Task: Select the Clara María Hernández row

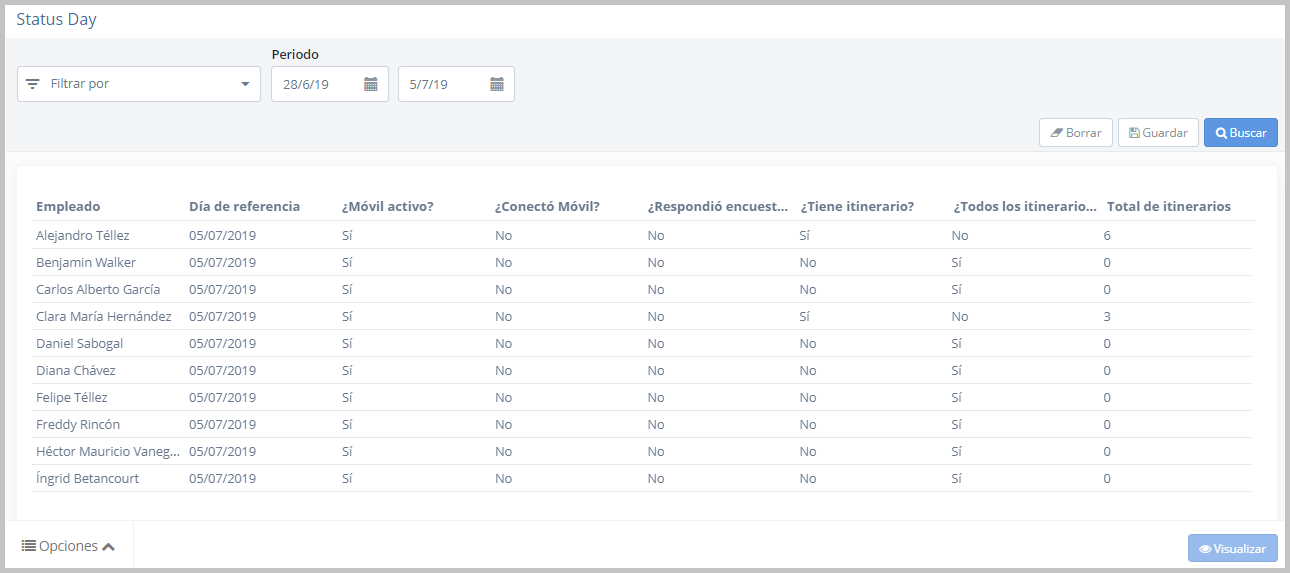Action: click(103, 317)
